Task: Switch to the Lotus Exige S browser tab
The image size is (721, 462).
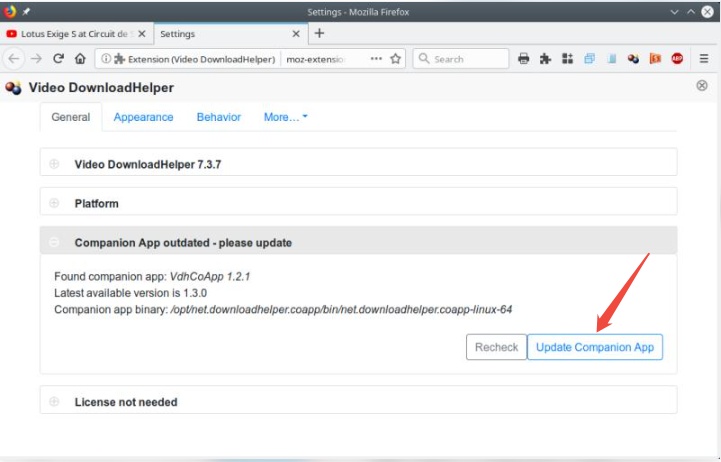Action: click(x=76, y=34)
